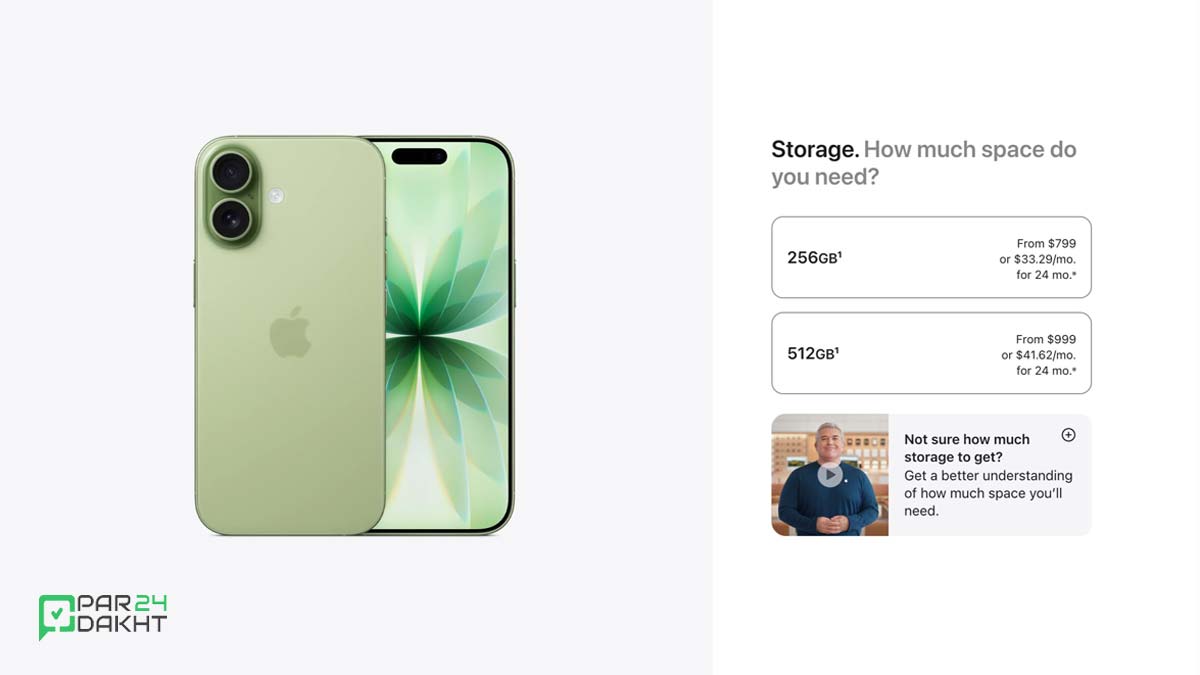
Task: Click the "From $799" price text
Action: point(1046,243)
